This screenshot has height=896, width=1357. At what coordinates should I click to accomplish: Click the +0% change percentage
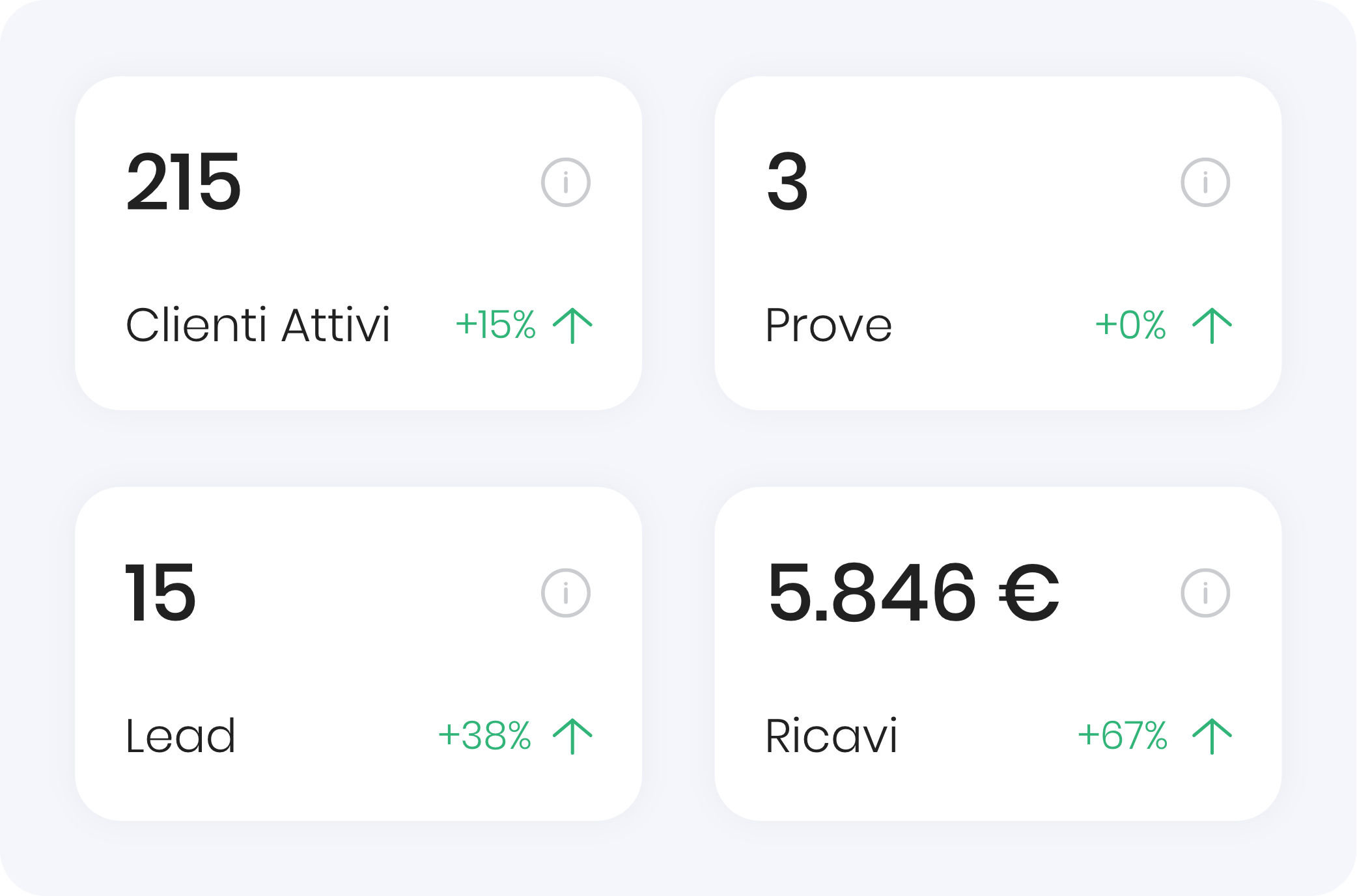click(1130, 325)
